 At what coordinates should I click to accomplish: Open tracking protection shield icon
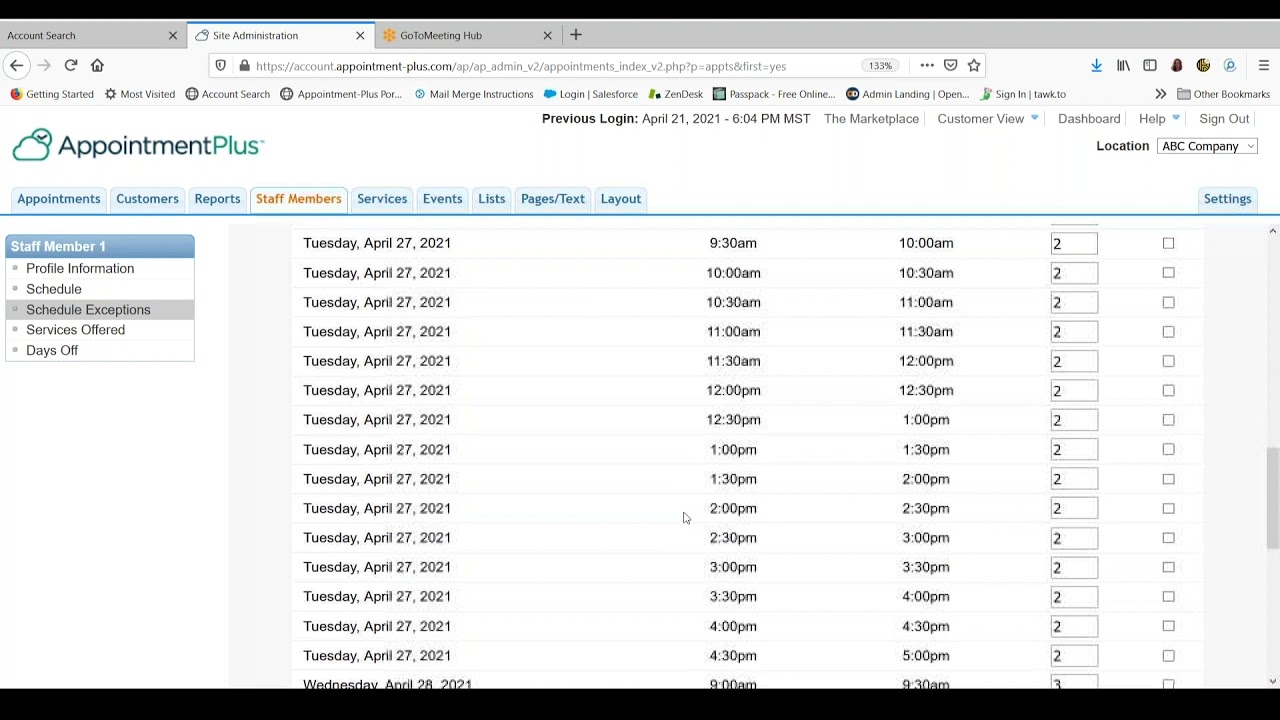221,66
